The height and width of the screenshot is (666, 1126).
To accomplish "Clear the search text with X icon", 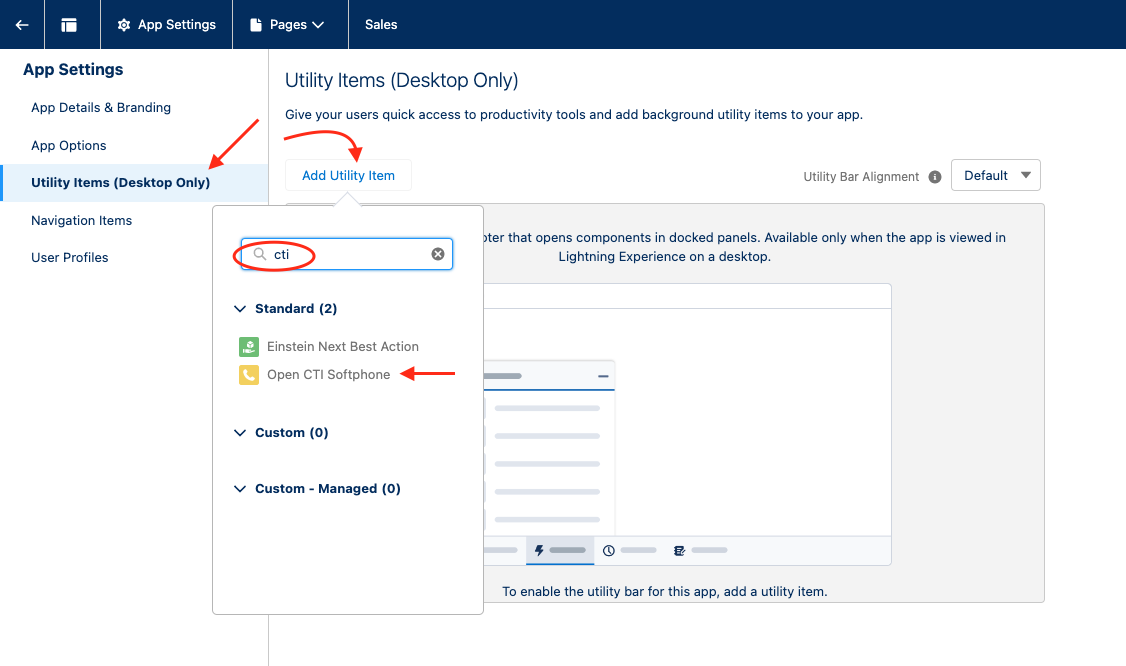I will [x=437, y=254].
